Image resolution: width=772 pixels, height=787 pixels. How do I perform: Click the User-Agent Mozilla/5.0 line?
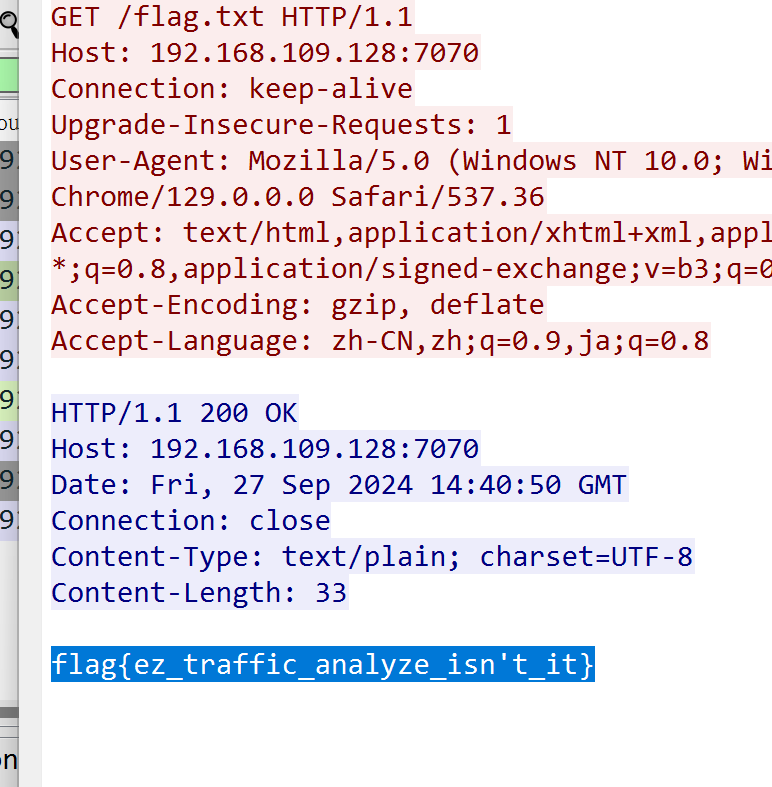[x=411, y=161]
